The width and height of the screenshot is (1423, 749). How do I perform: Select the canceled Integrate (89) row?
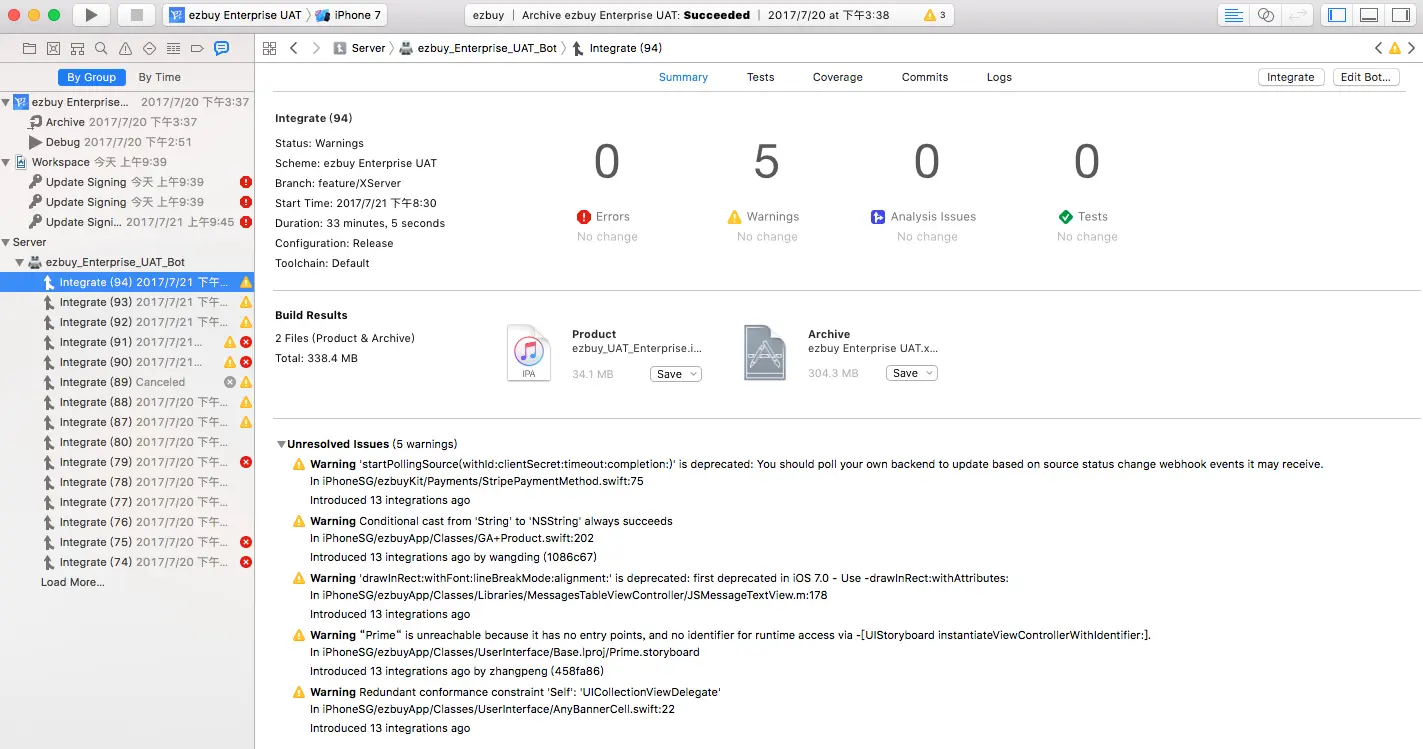(x=127, y=382)
